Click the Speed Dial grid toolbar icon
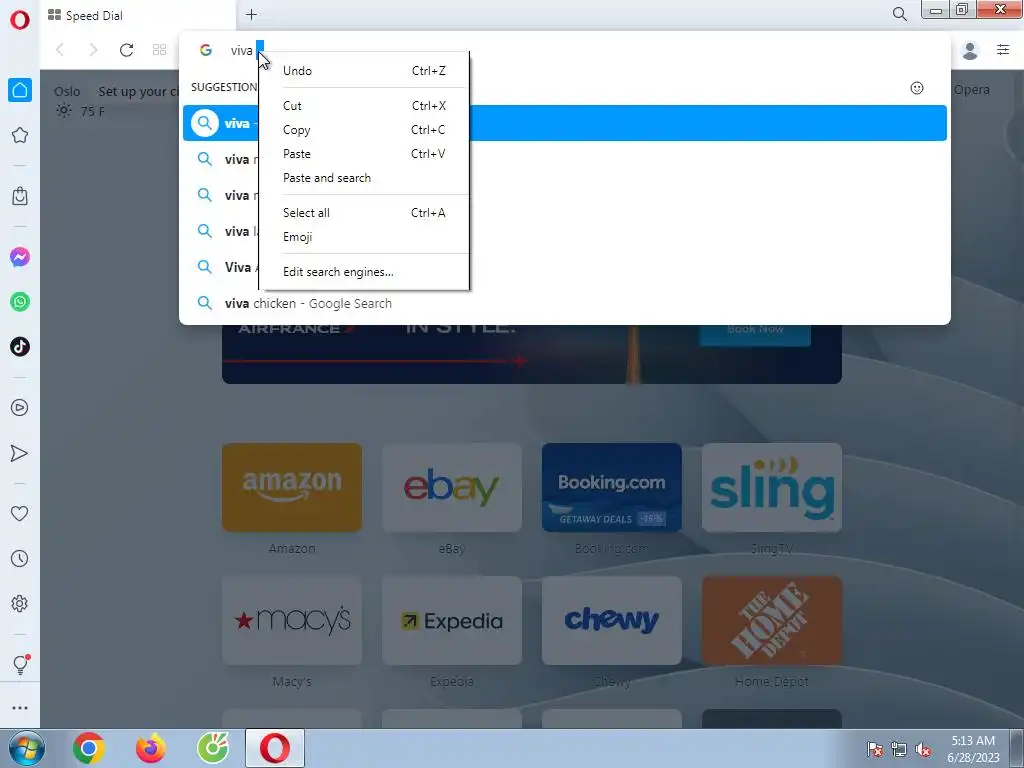The image size is (1024, 768). click(x=159, y=50)
